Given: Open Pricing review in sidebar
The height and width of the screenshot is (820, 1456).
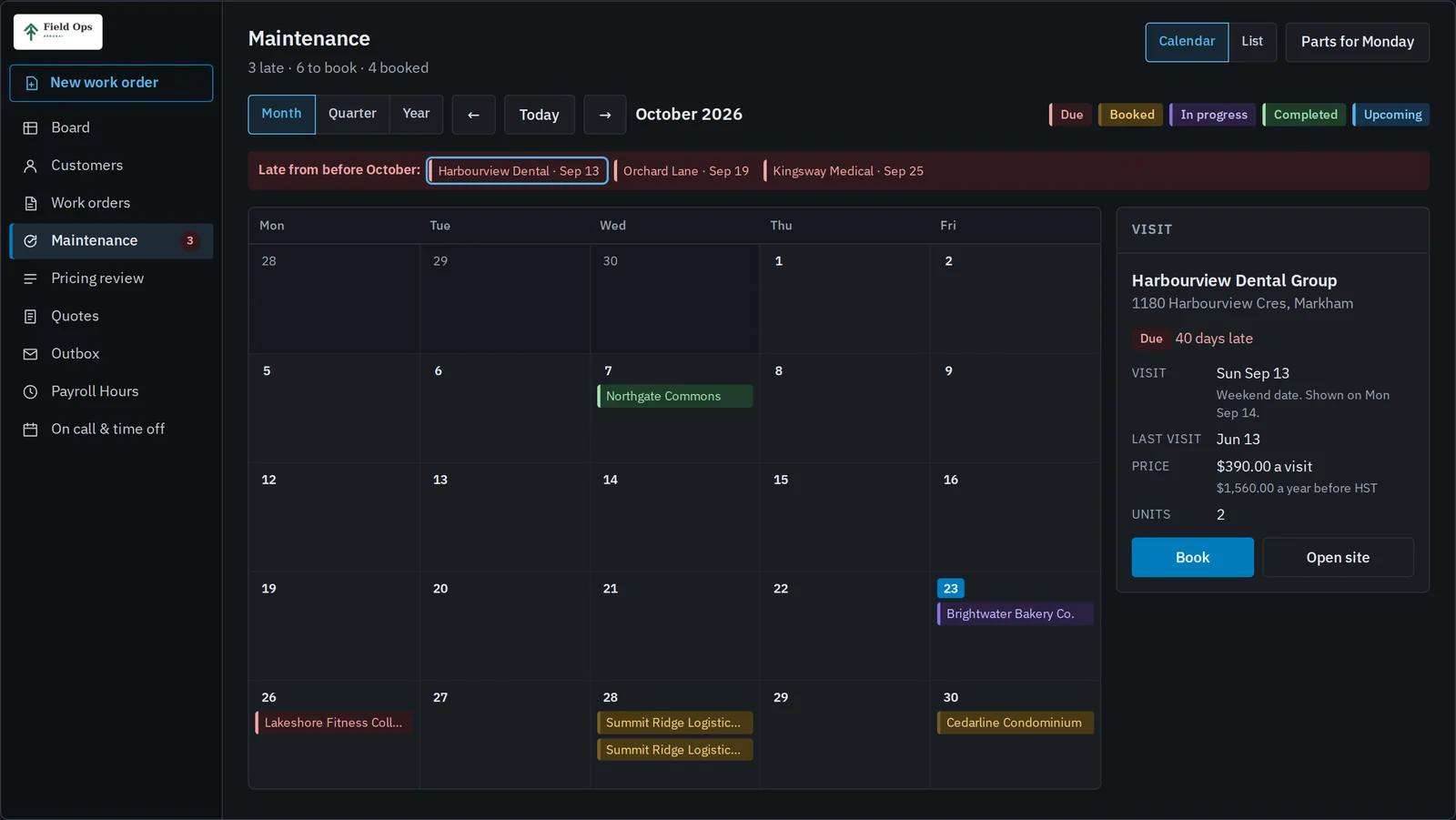Looking at the screenshot, I should pyautogui.click(x=111, y=278).
